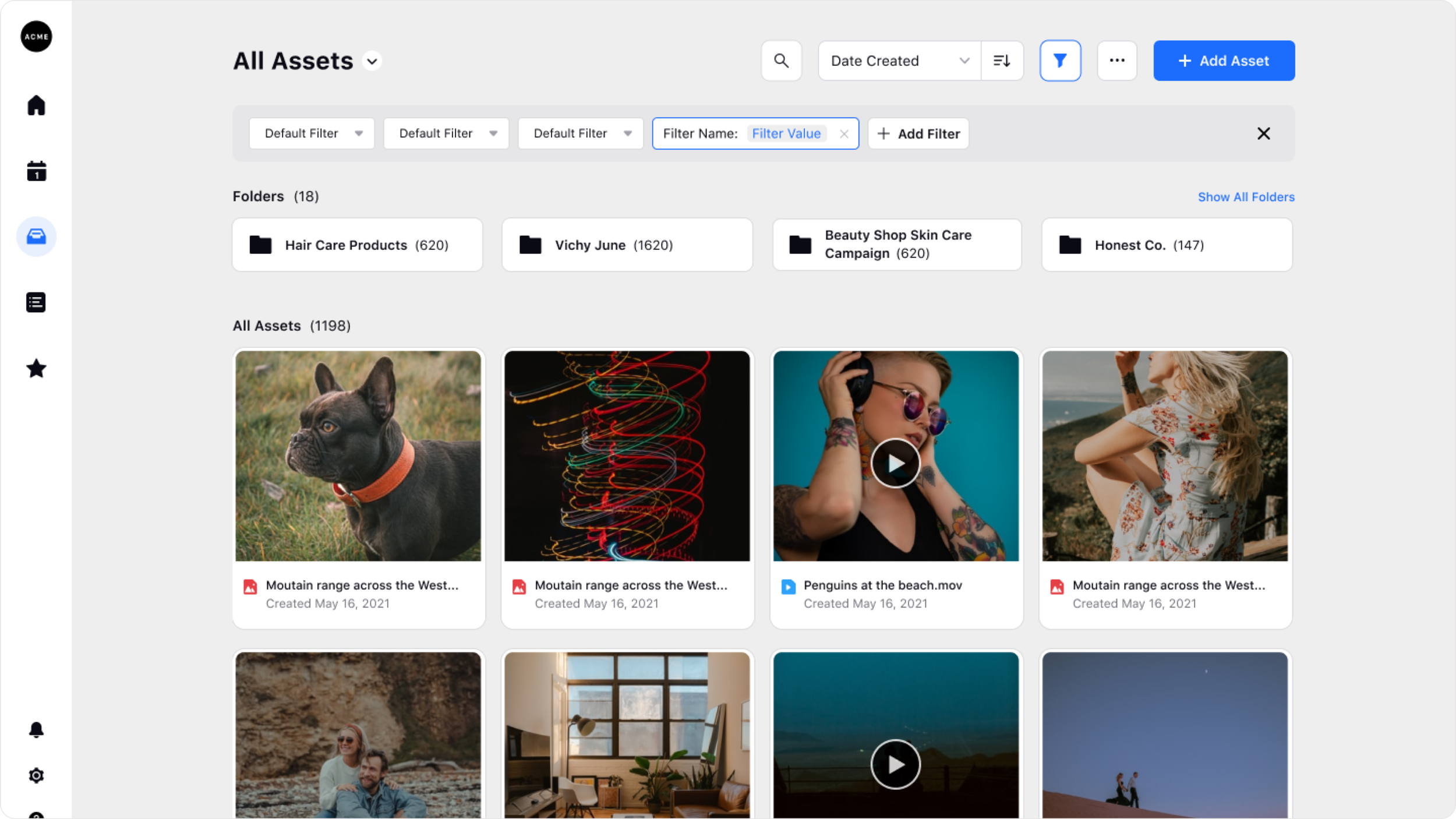Open the couple at dusk thumbnail
The width and height of the screenshot is (1456, 819).
coord(1165,735)
